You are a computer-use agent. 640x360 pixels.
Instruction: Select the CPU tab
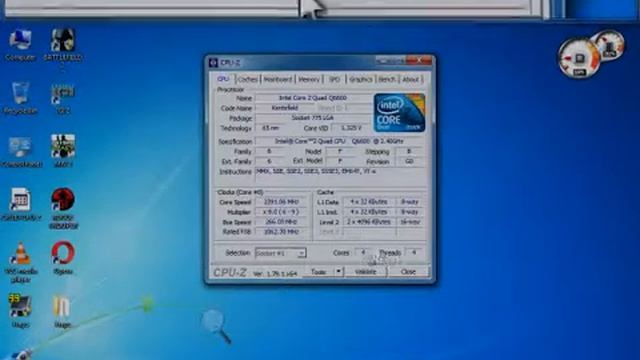click(x=223, y=78)
